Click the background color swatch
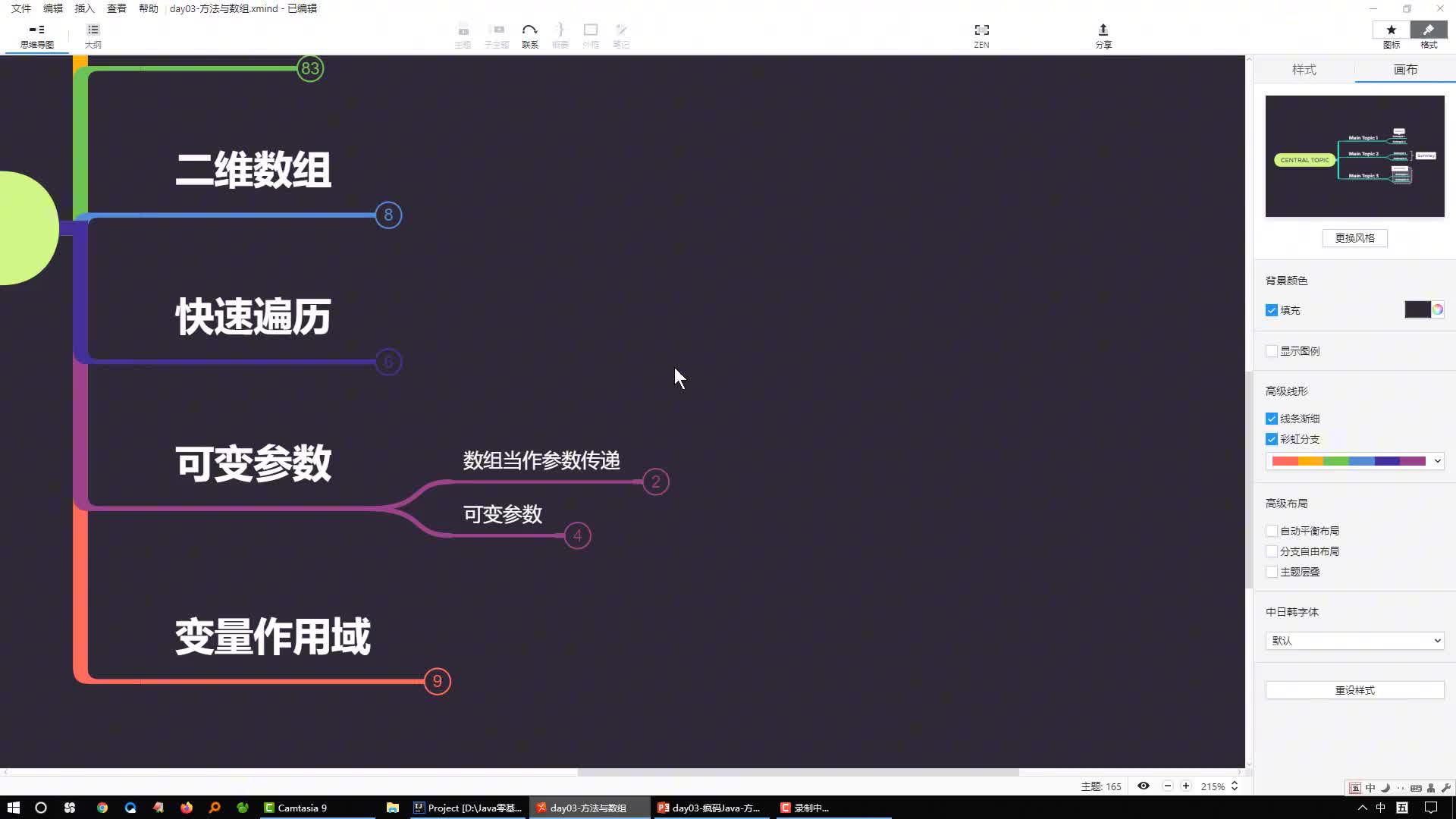This screenshot has height=819, width=1456. [x=1418, y=310]
